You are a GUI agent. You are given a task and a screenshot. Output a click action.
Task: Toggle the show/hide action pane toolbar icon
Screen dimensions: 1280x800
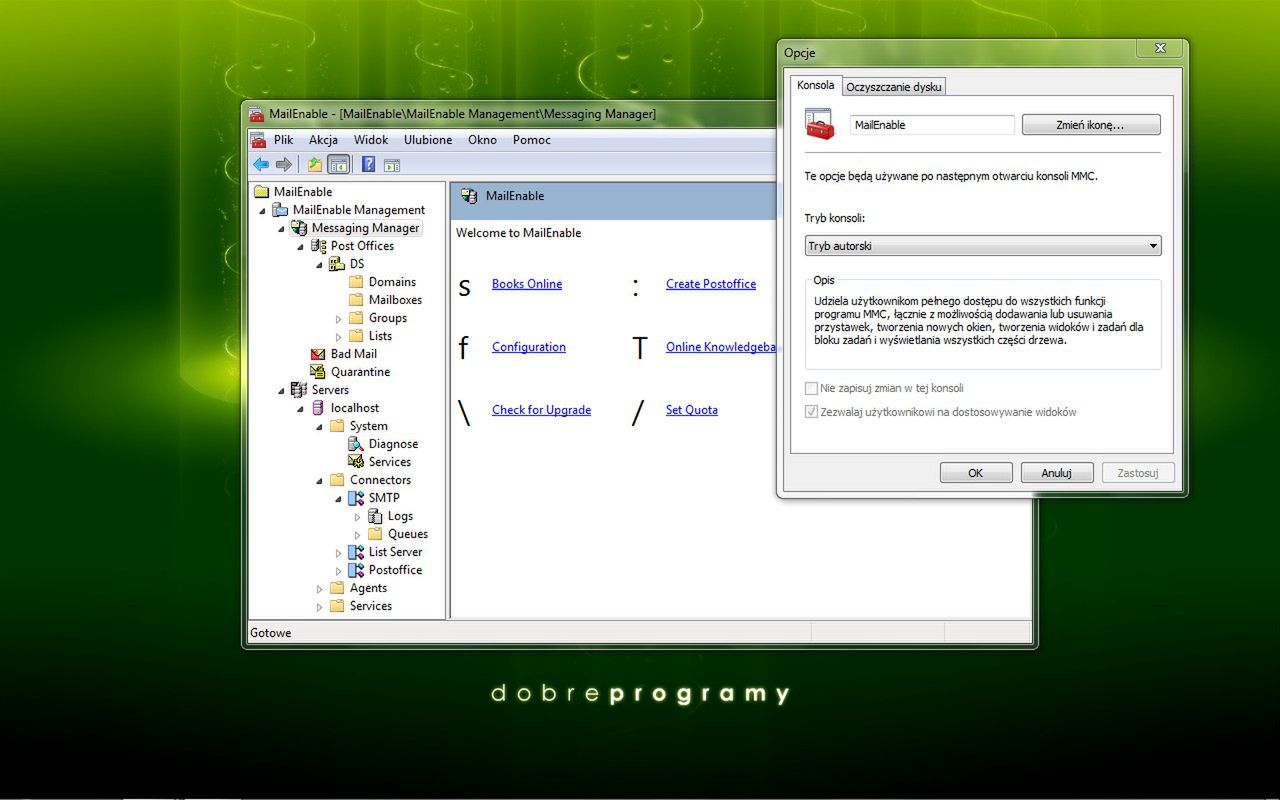[391, 165]
